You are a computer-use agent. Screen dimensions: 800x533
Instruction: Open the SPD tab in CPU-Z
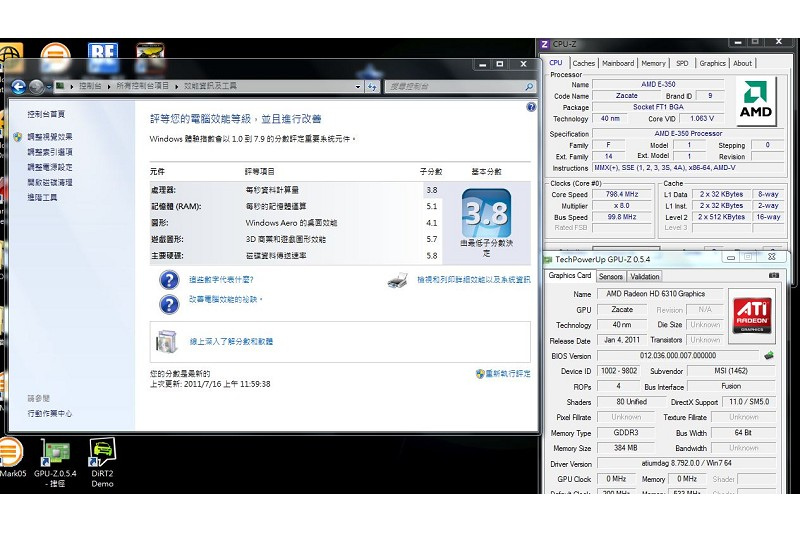pyautogui.click(x=682, y=63)
